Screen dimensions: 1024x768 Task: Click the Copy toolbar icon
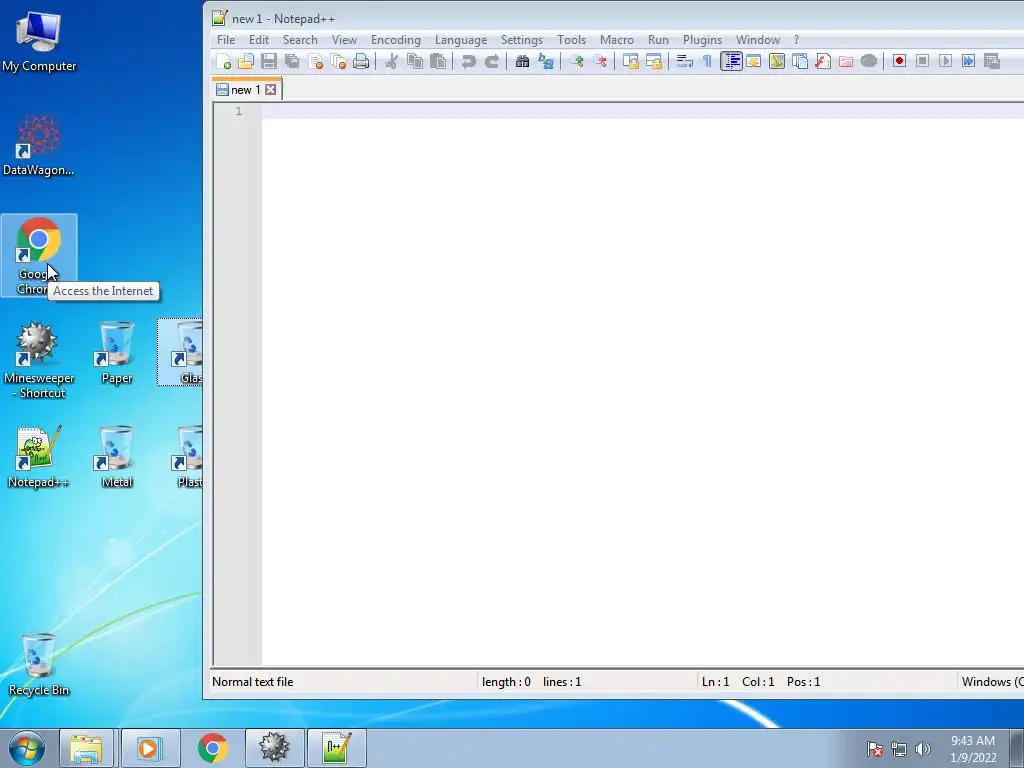[415, 61]
